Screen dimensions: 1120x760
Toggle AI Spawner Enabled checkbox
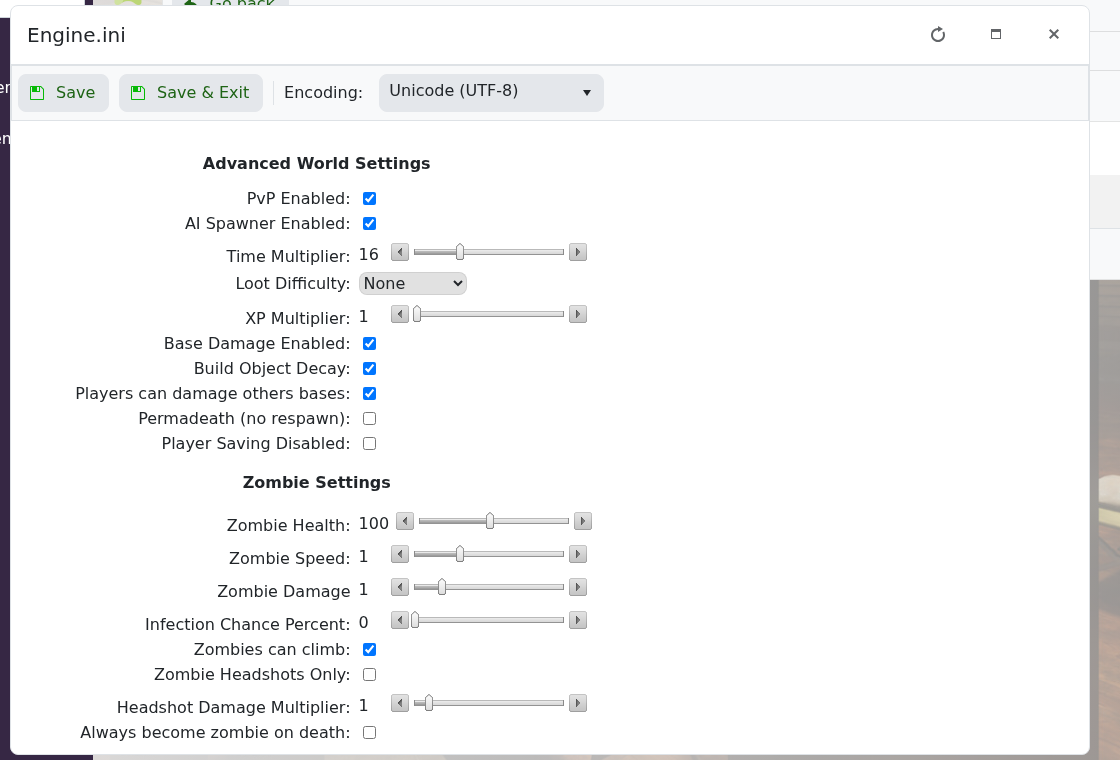[369, 224]
